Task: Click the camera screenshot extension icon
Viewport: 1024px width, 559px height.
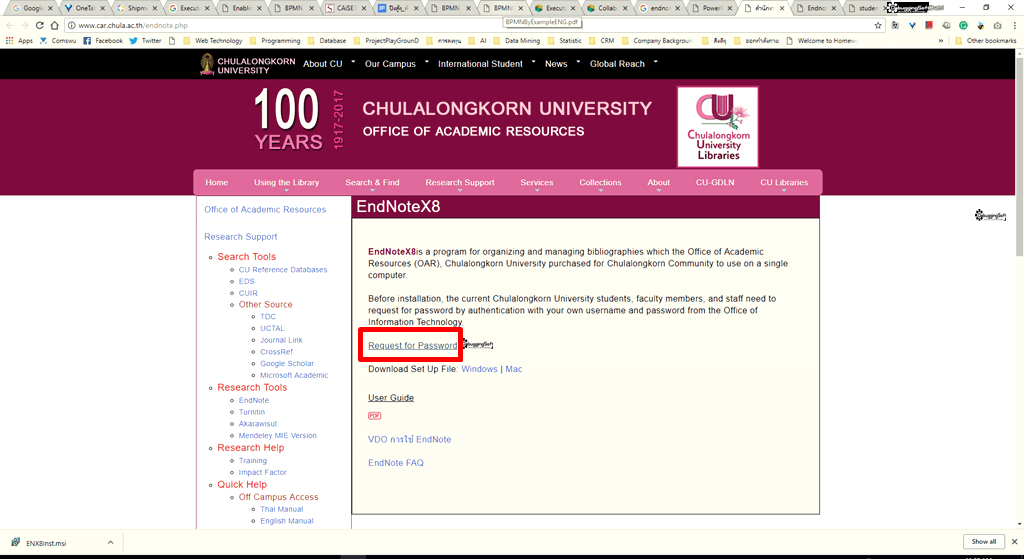Action: tap(997, 25)
